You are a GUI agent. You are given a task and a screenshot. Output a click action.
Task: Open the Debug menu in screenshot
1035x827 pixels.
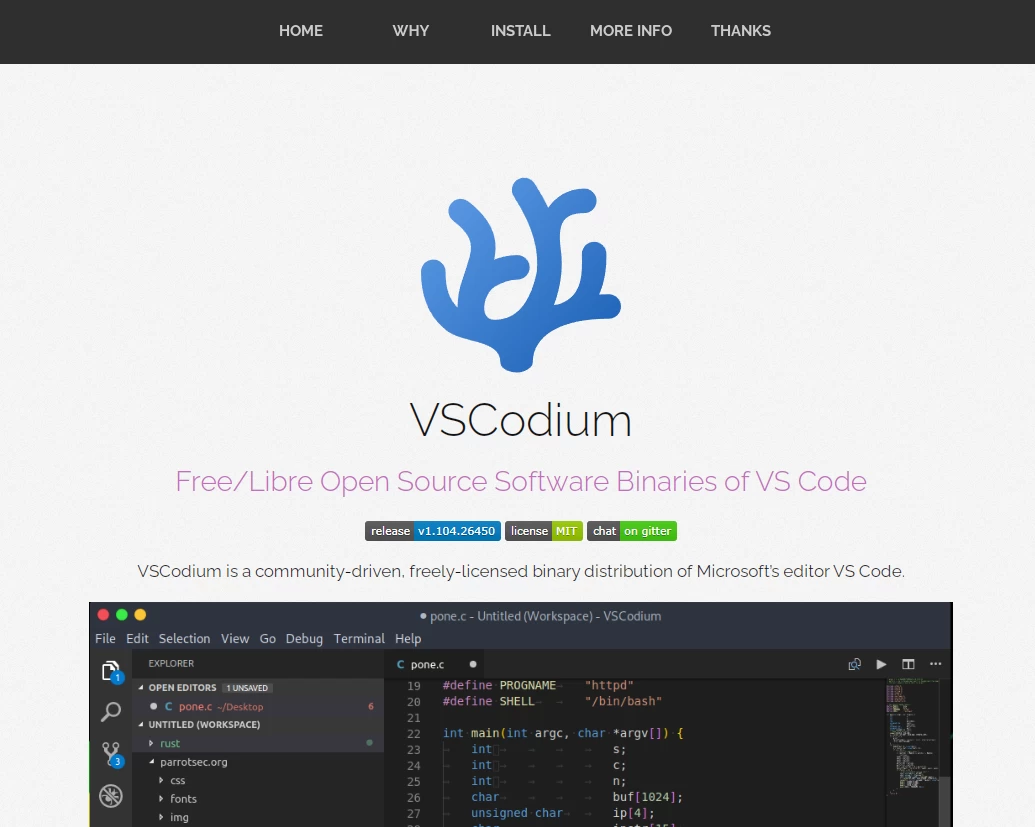point(304,638)
